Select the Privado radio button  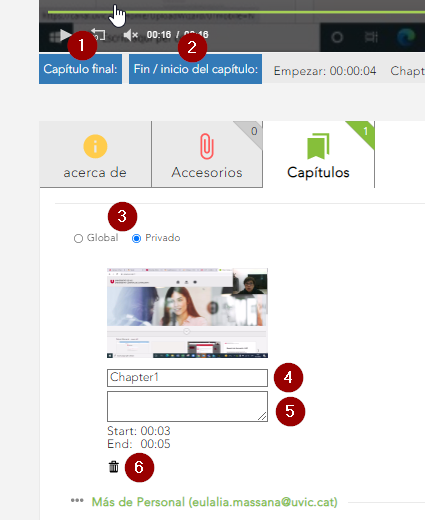136,238
